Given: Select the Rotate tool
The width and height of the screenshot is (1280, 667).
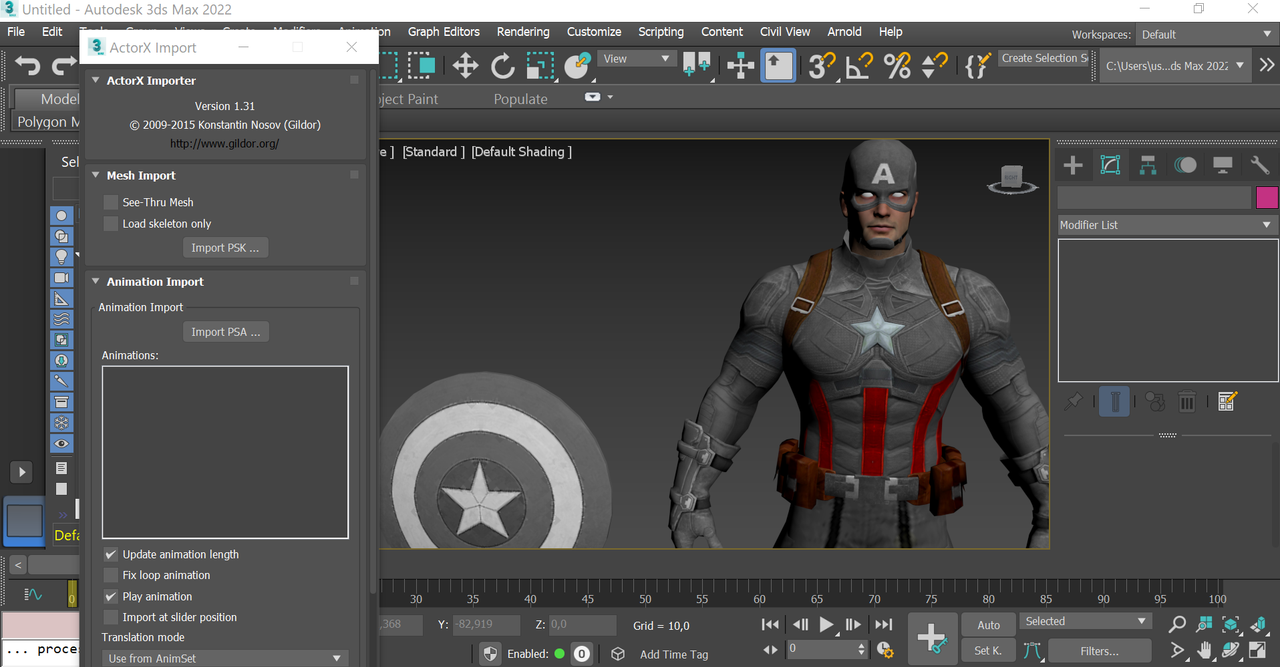Looking at the screenshot, I should (503, 66).
